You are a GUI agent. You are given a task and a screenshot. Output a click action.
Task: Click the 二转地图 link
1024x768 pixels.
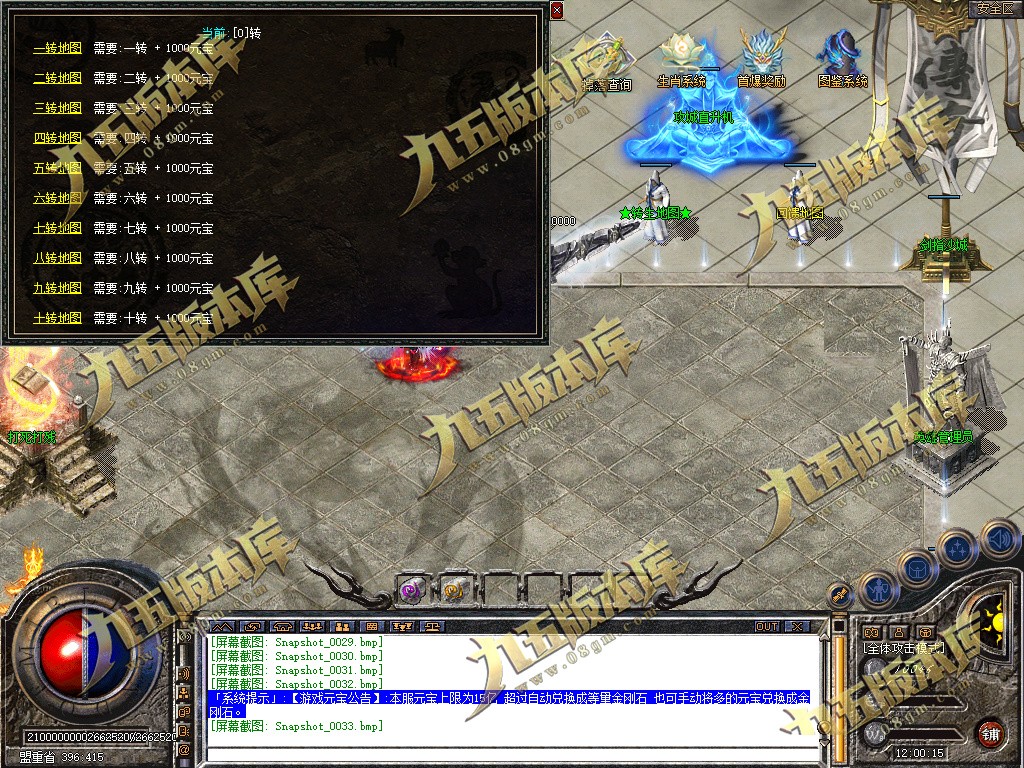57,78
